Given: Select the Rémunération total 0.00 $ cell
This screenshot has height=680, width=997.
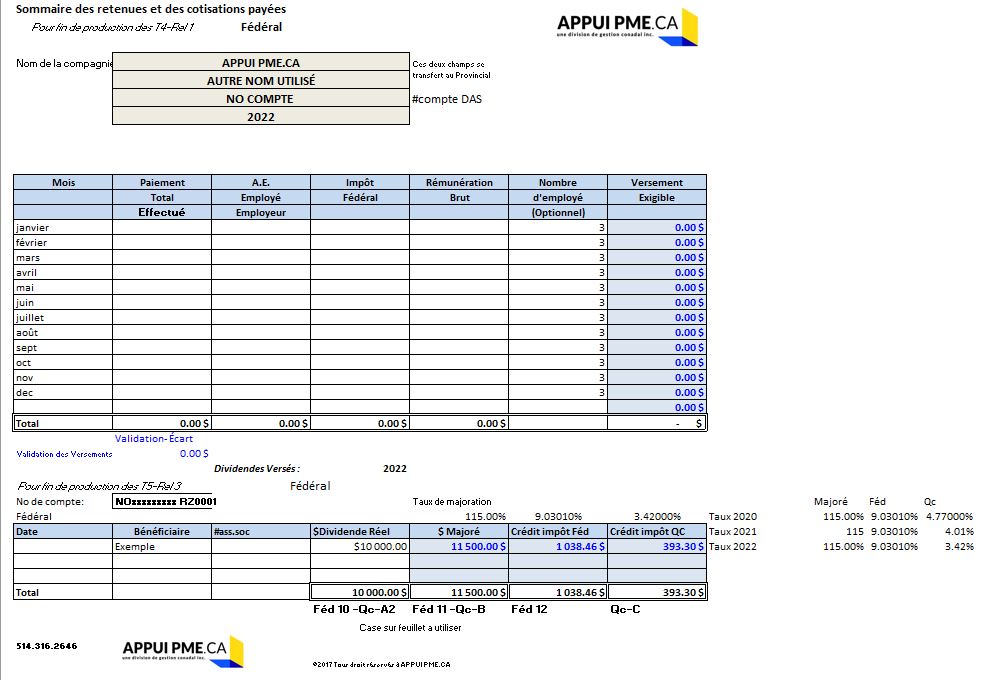Looking at the screenshot, I should (x=459, y=423).
